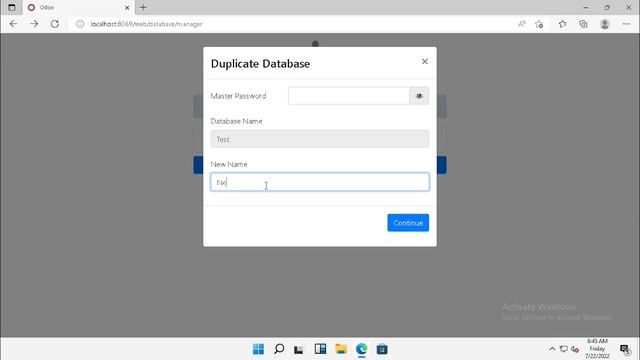Open File Explorer from taskbar
Screen dimensions: 640x360
(x=341, y=349)
